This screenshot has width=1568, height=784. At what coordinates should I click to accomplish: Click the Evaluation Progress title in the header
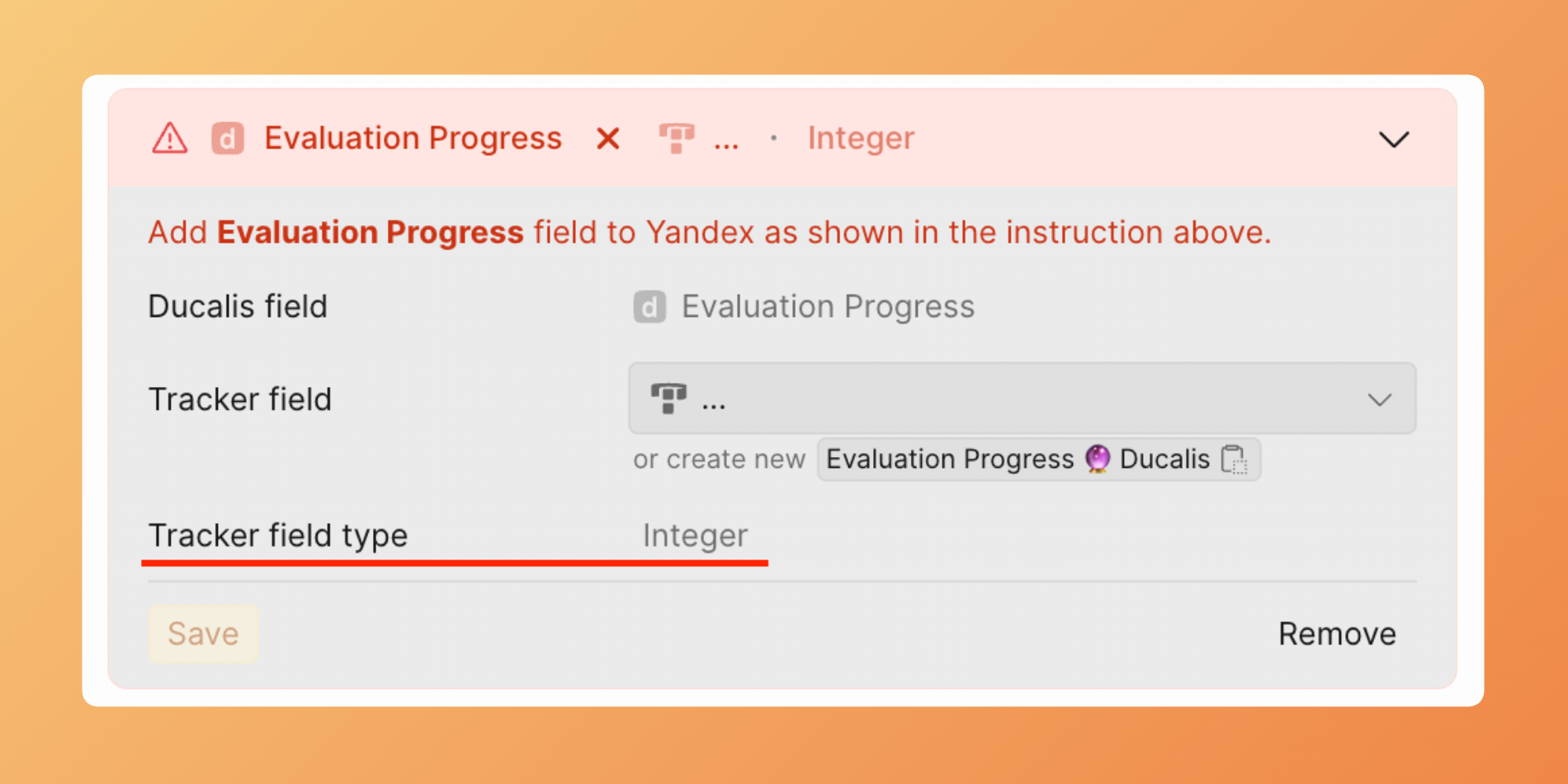[x=413, y=139]
